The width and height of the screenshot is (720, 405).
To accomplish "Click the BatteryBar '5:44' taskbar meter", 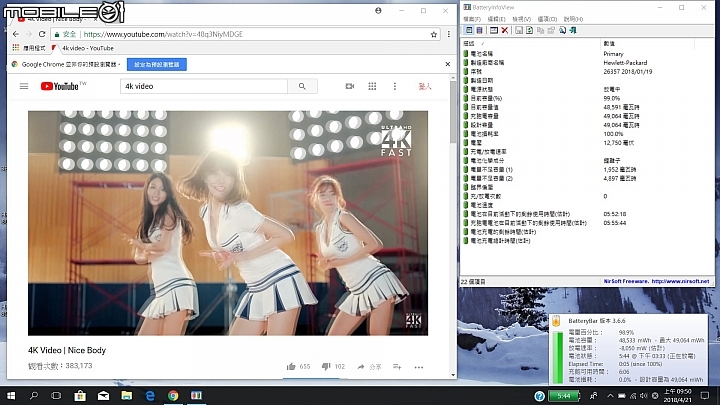I will [x=564, y=396].
